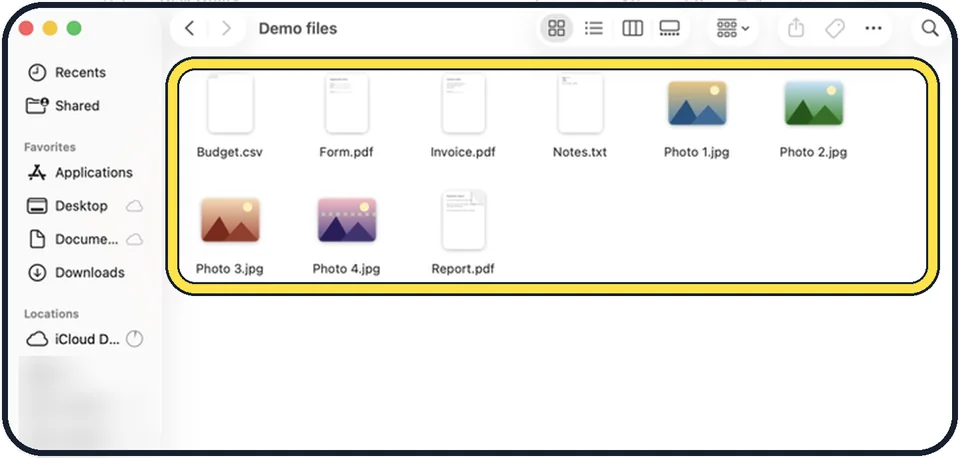Click the Photo 2.jpg file name
The width and height of the screenshot is (960, 458).
click(x=813, y=152)
